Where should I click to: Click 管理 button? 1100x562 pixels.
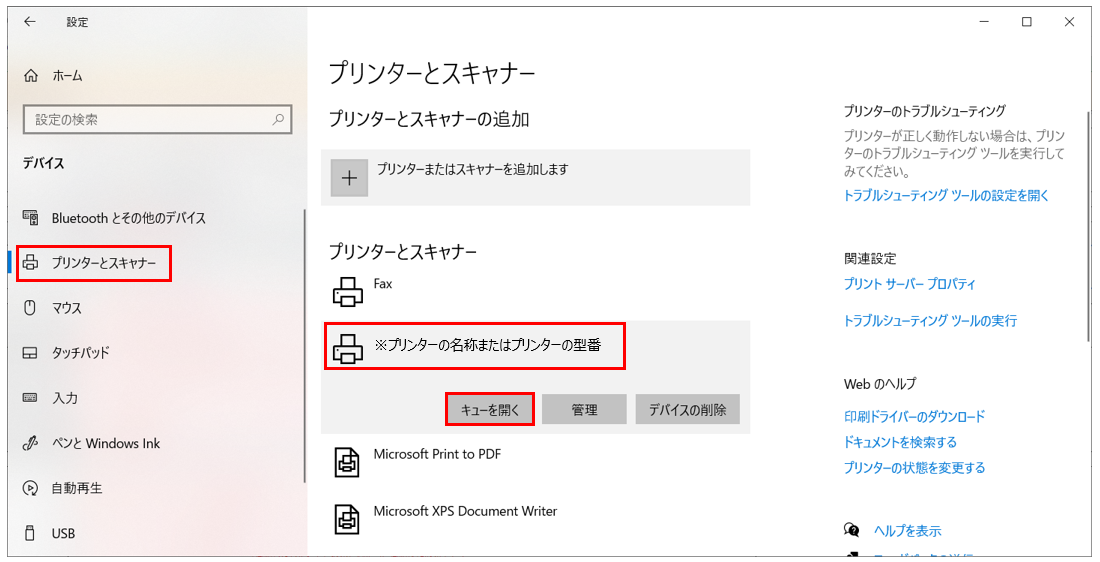click(584, 409)
